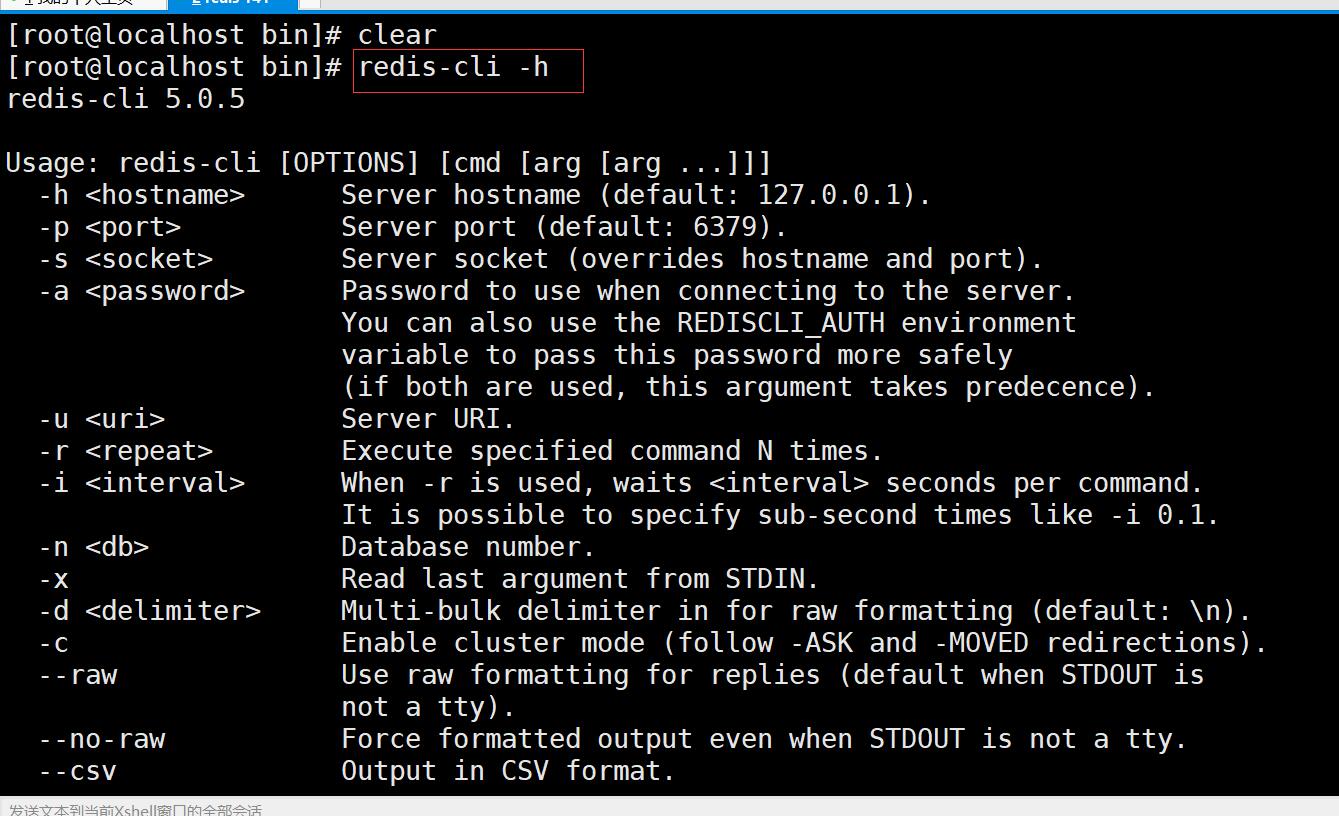This screenshot has height=816, width=1339.
Task: Click the -n <db> option
Action: coord(94,547)
